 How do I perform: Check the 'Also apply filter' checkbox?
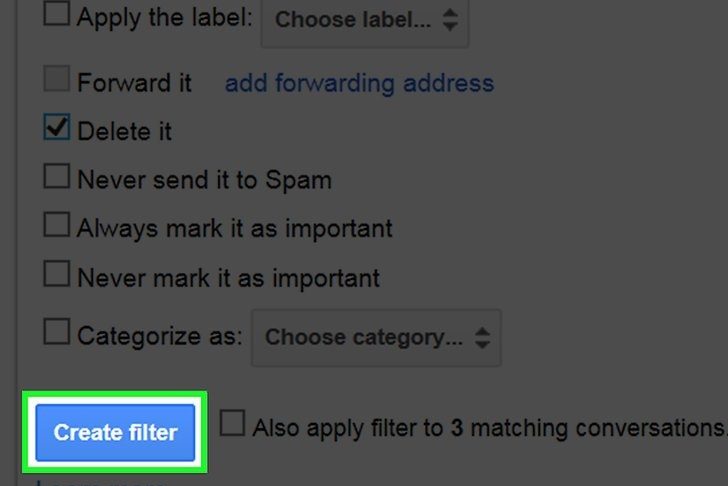(232, 424)
